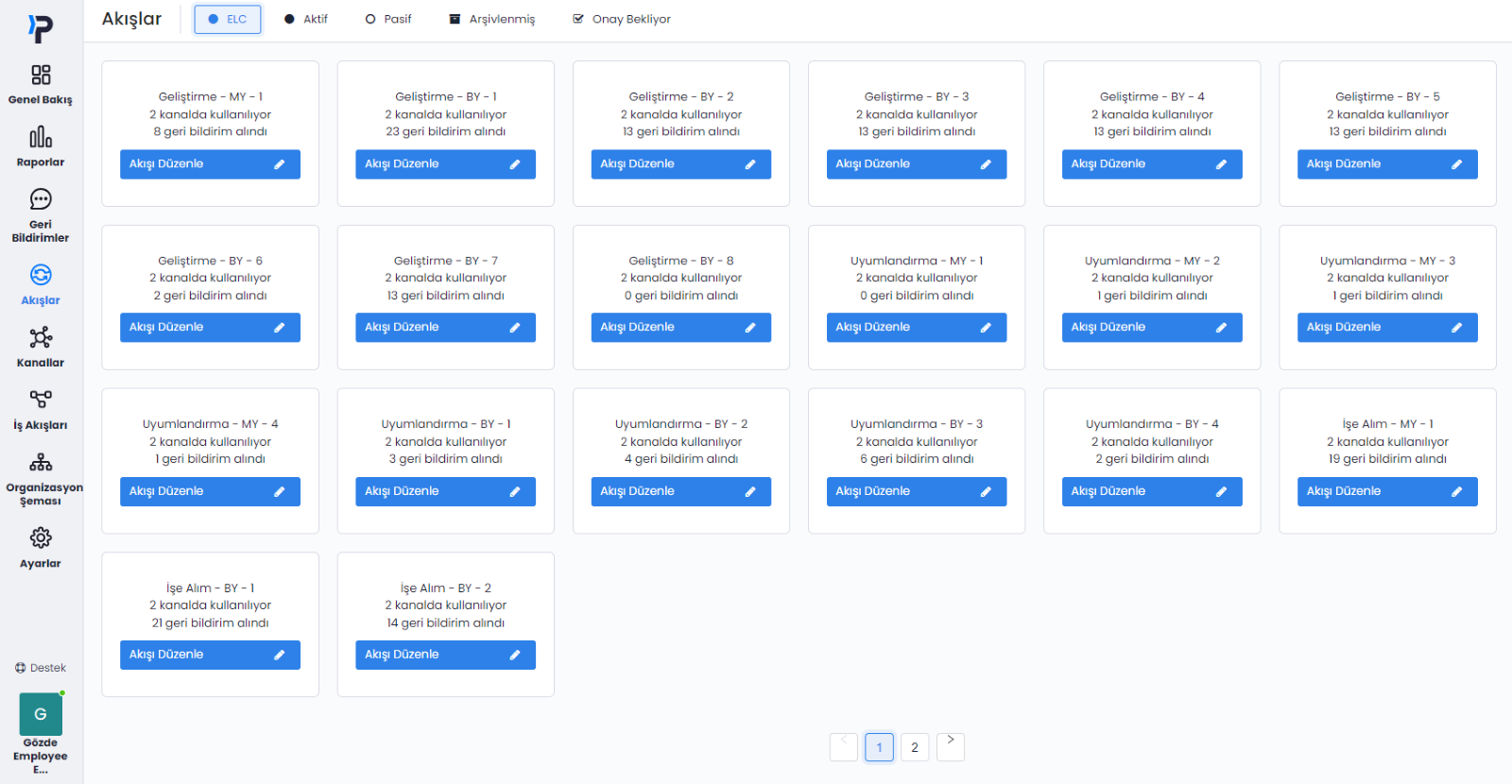Open Organizasyon Şeması hierarchy icon
Screen dimensions: 1512x784
[41, 462]
